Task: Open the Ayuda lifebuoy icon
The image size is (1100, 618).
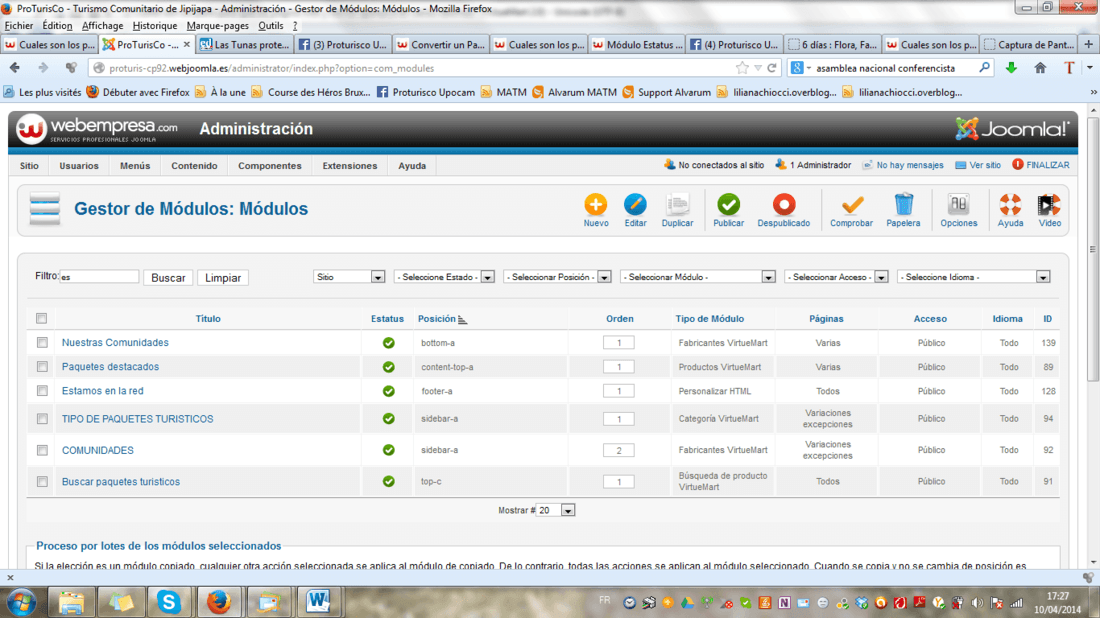Action: tap(1010, 205)
